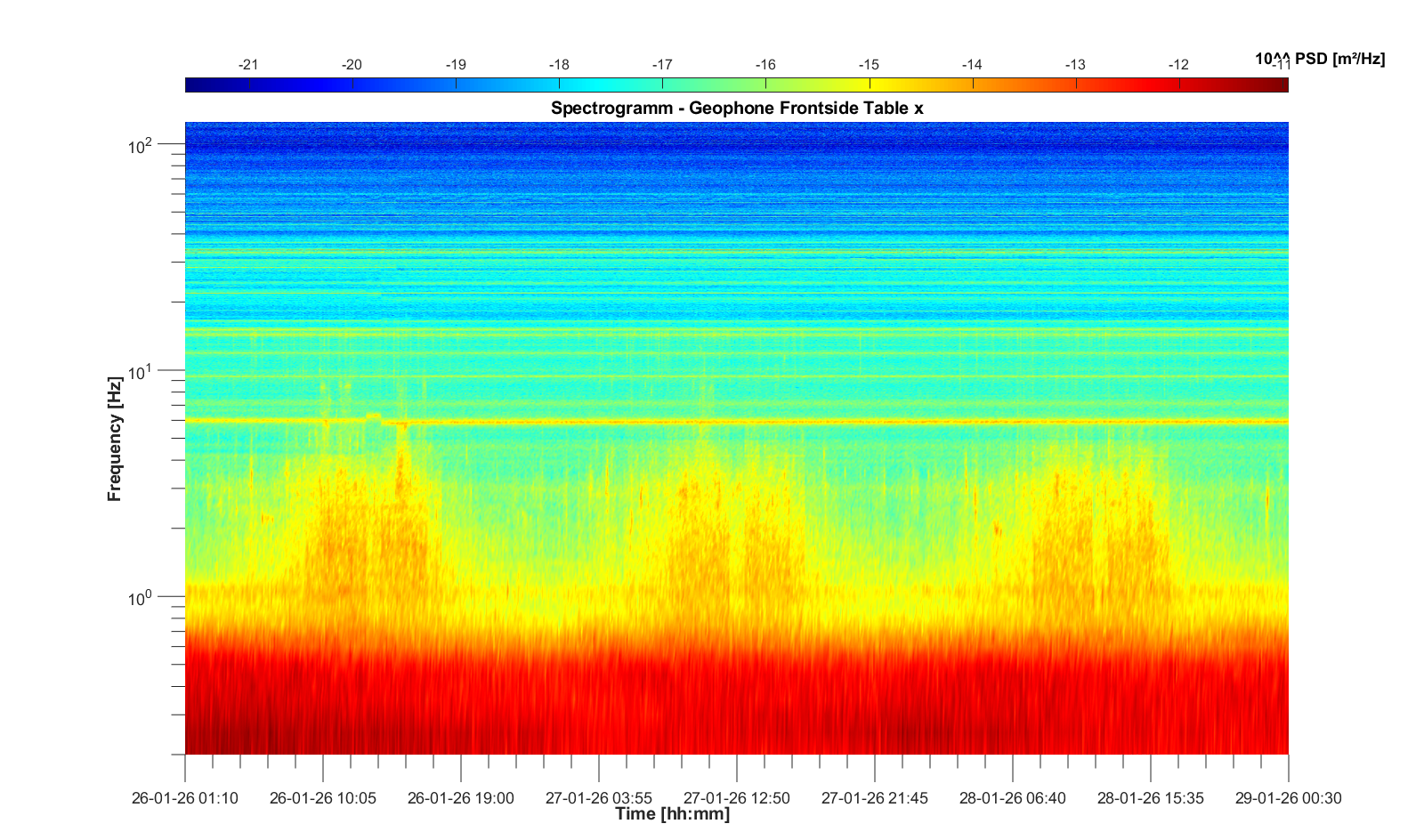Click the 10⁰ frequency tick label

point(141,597)
